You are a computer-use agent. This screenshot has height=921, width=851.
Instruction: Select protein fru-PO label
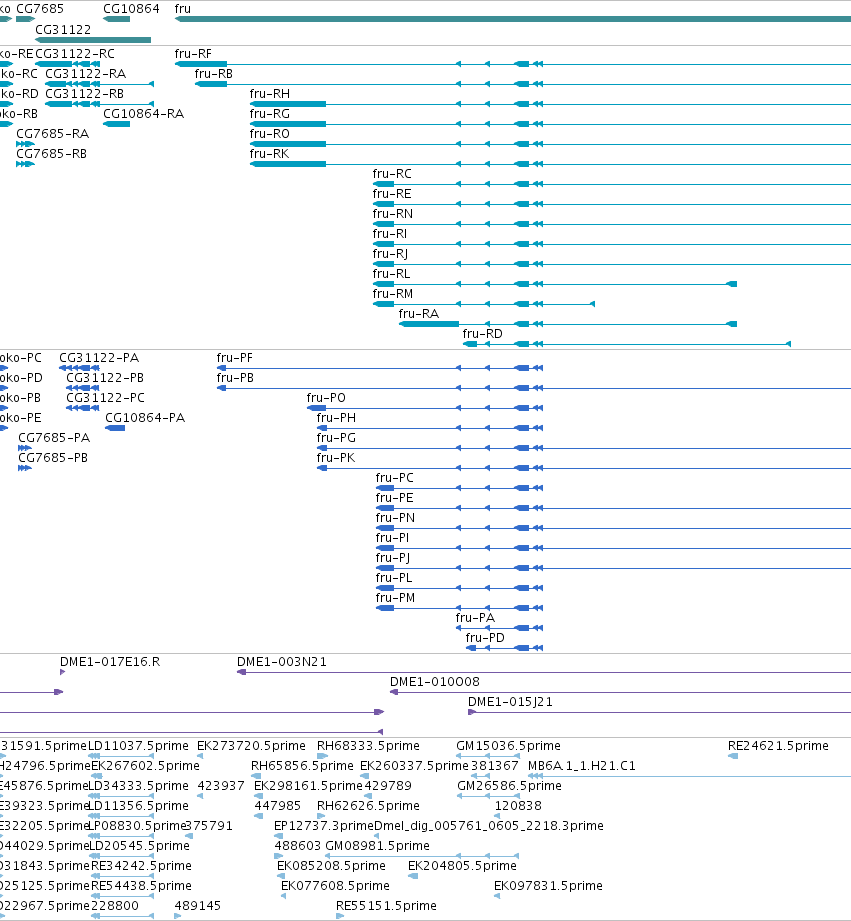(x=326, y=398)
